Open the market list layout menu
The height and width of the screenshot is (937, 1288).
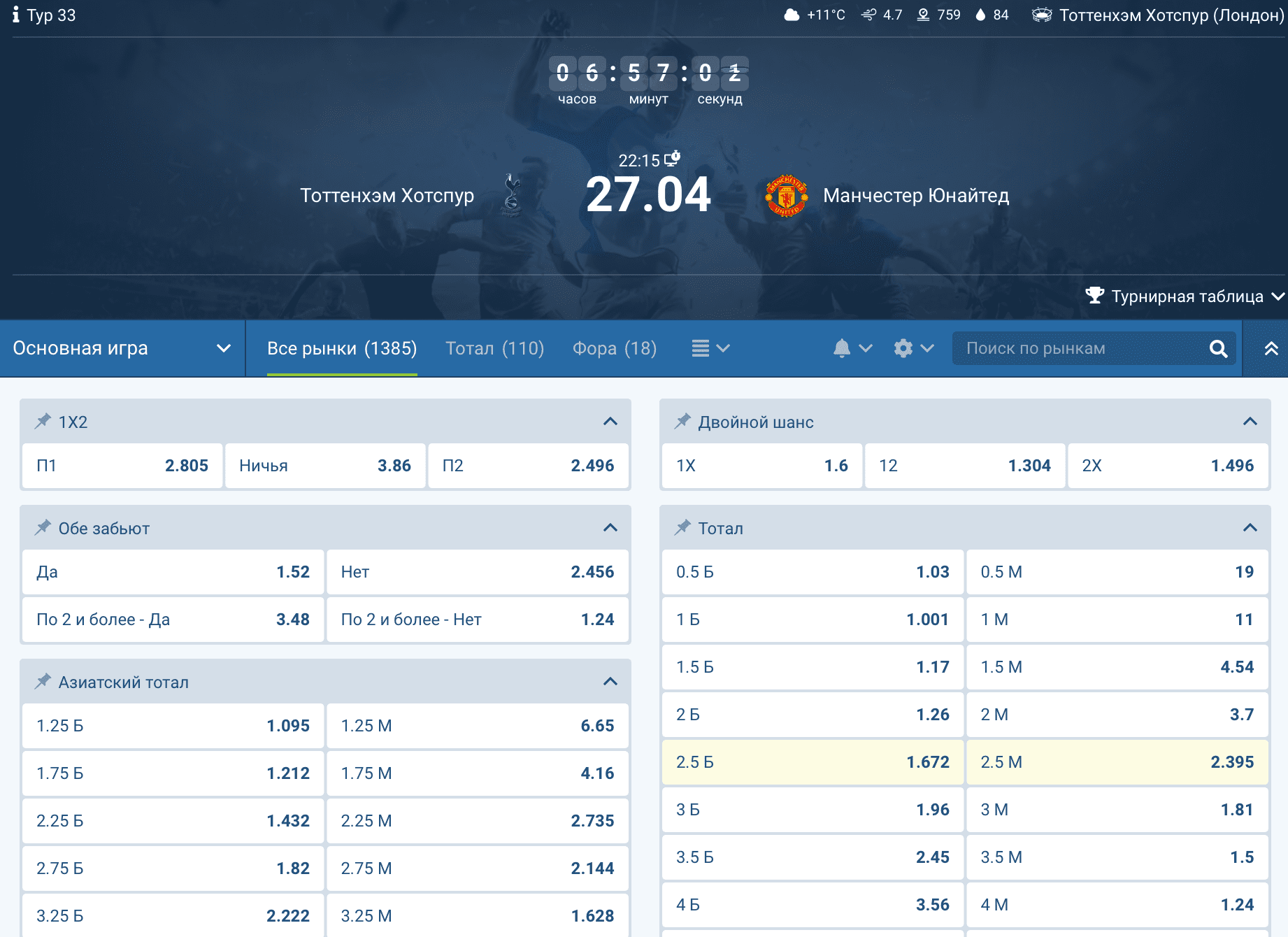coord(710,348)
